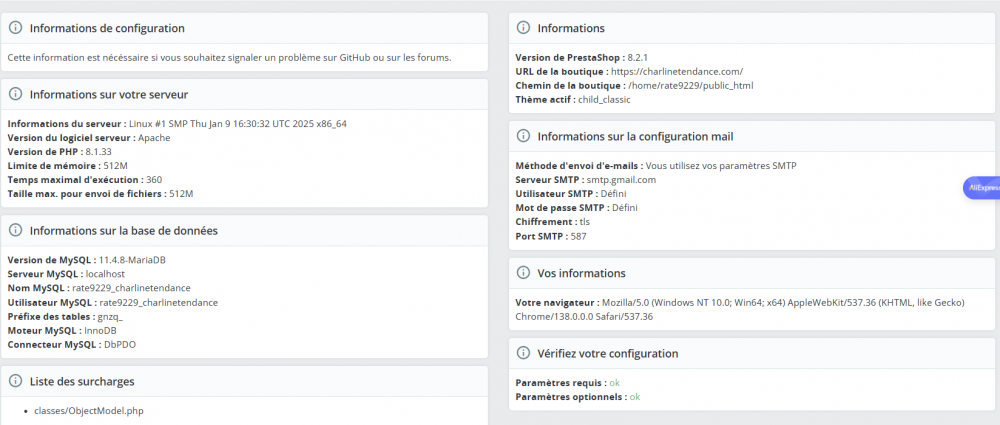Select the classes/ObjectModel.php override entry
Image resolution: width=1000 pixels, height=425 pixels.
(x=90, y=411)
